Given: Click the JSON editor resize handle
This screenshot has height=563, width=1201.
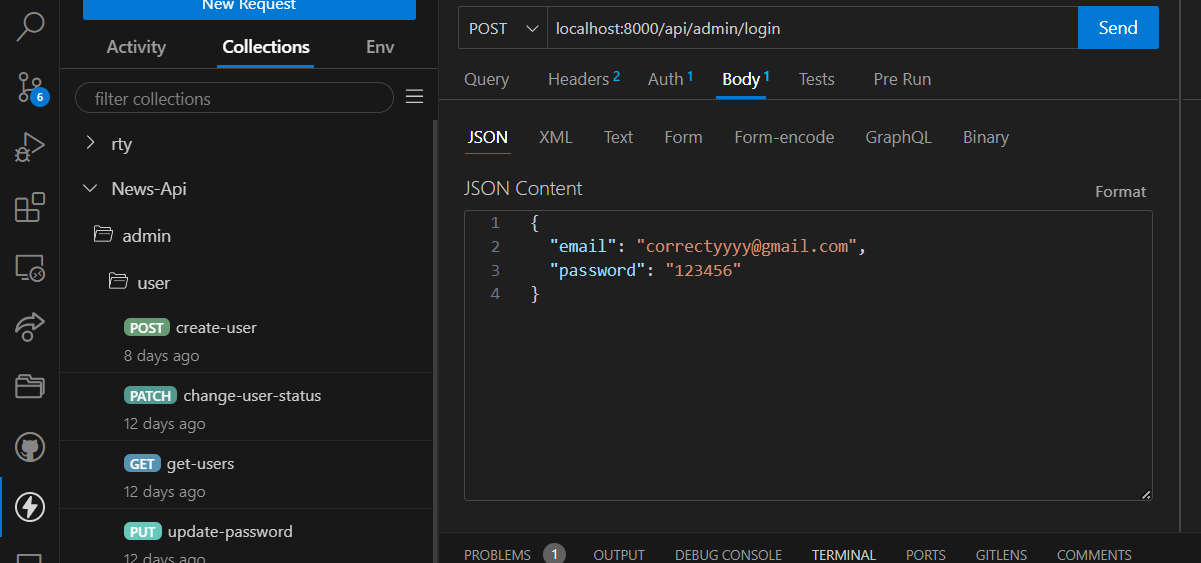Looking at the screenshot, I should tap(1145, 494).
